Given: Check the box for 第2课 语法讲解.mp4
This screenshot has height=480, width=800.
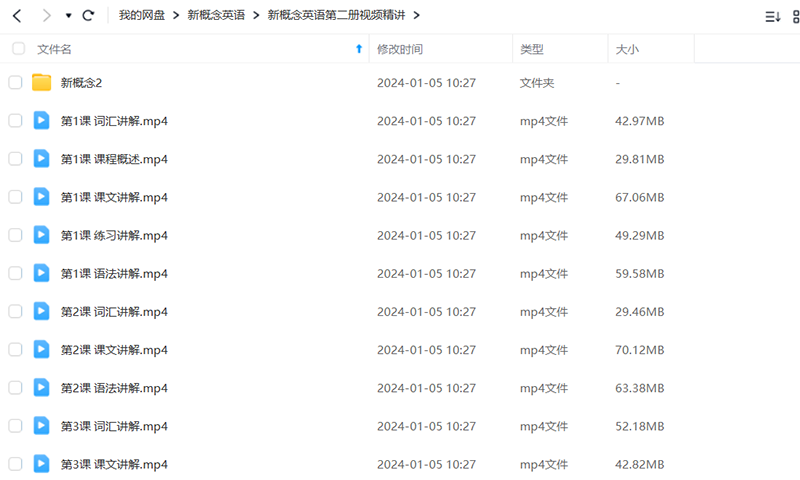Looking at the screenshot, I should [x=15, y=388].
